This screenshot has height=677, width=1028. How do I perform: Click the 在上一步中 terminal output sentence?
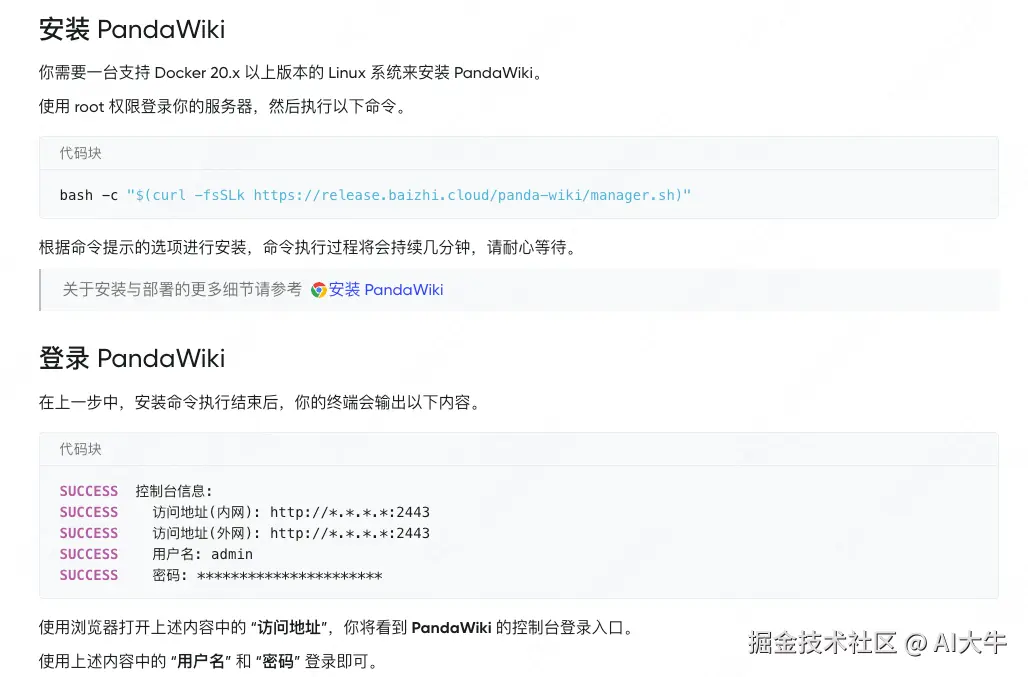tap(262, 402)
